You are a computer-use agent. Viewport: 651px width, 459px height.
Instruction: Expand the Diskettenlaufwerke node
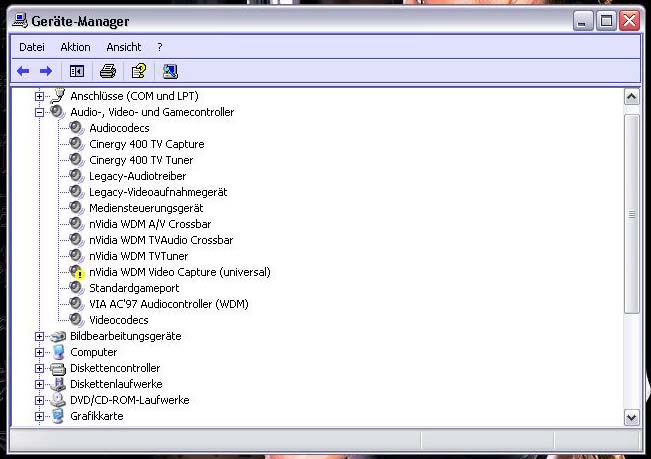pyautogui.click(x=39, y=384)
